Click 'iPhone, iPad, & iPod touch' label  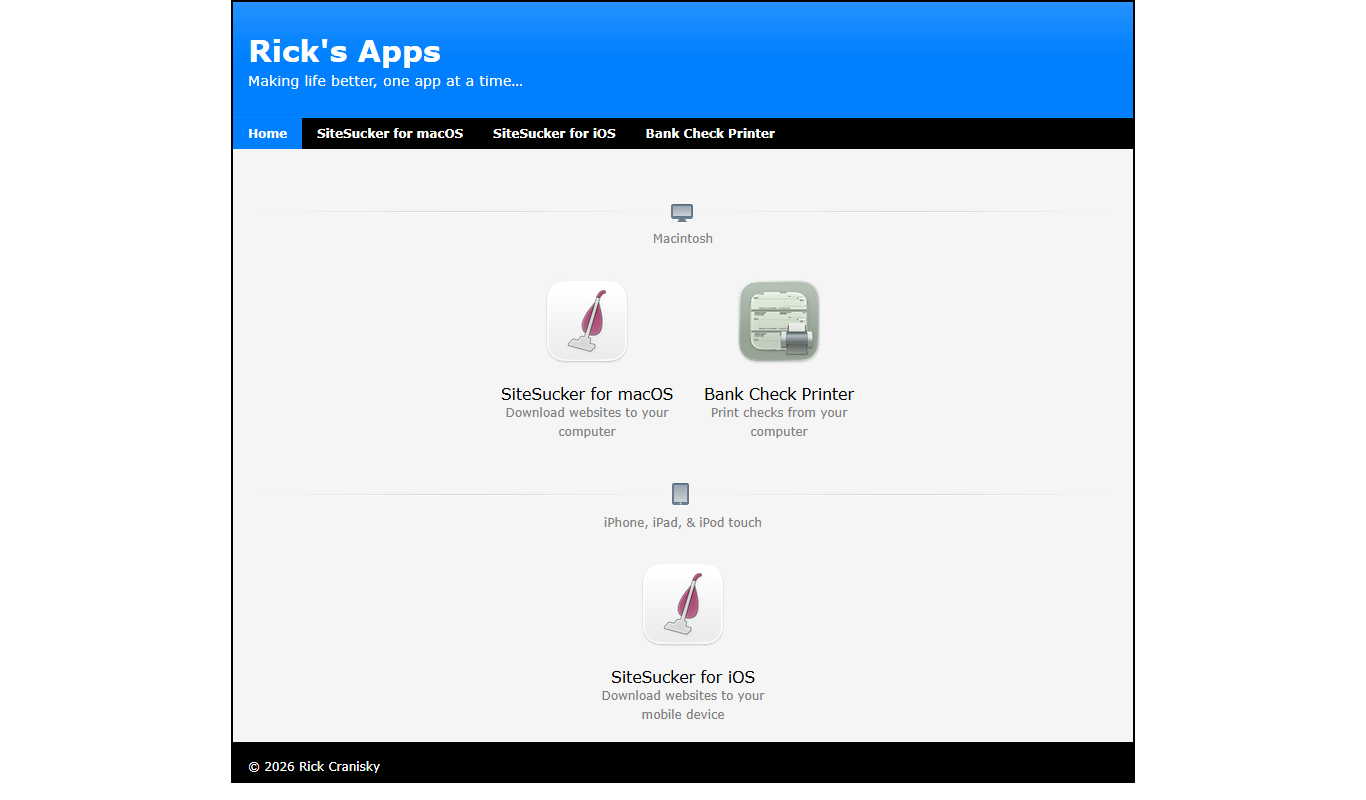click(683, 522)
